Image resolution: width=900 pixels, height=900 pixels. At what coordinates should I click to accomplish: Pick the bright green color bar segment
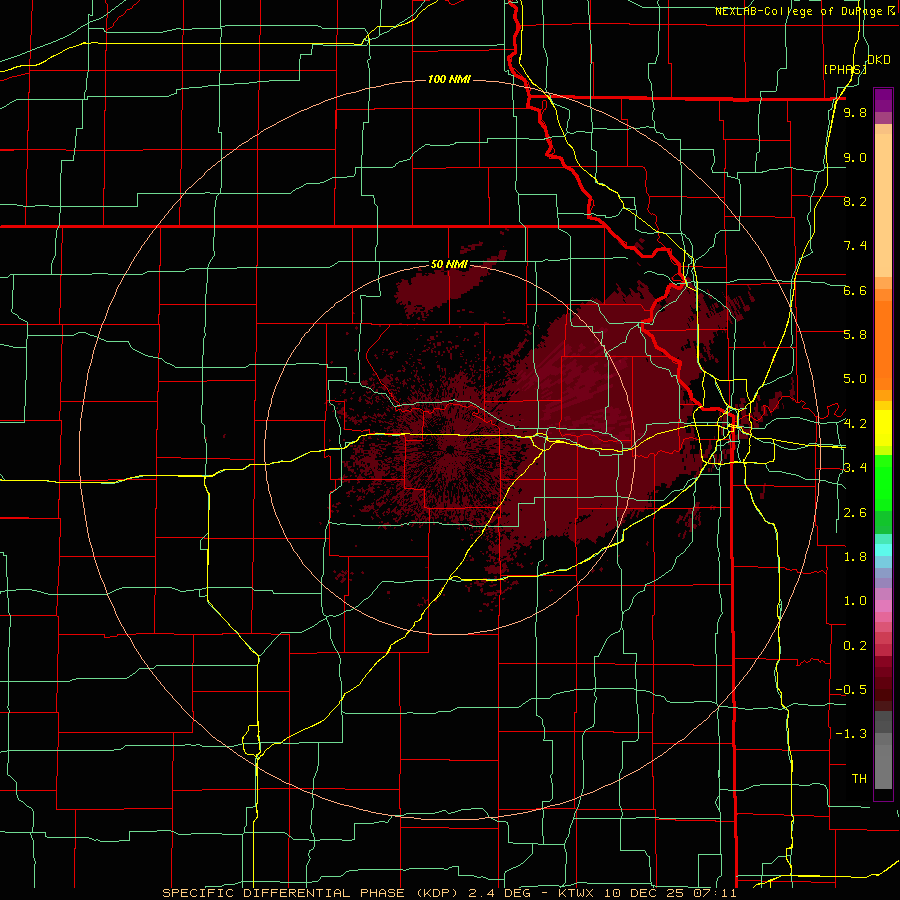click(x=883, y=482)
